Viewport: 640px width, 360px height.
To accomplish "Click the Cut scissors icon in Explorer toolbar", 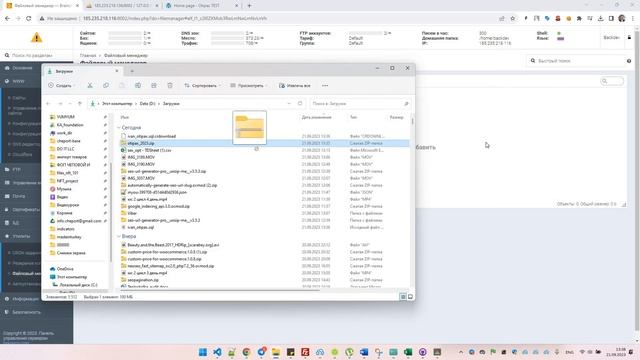I will coord(90,85).
